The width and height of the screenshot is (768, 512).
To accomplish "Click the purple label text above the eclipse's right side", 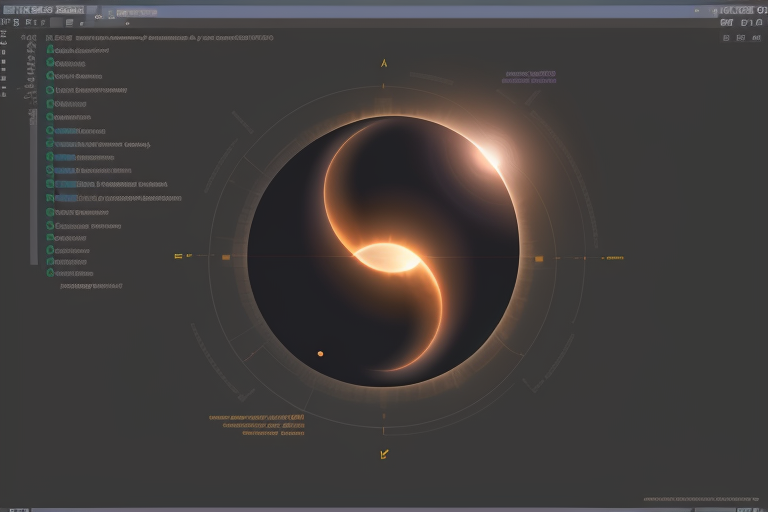I will [x=529, y=76].
